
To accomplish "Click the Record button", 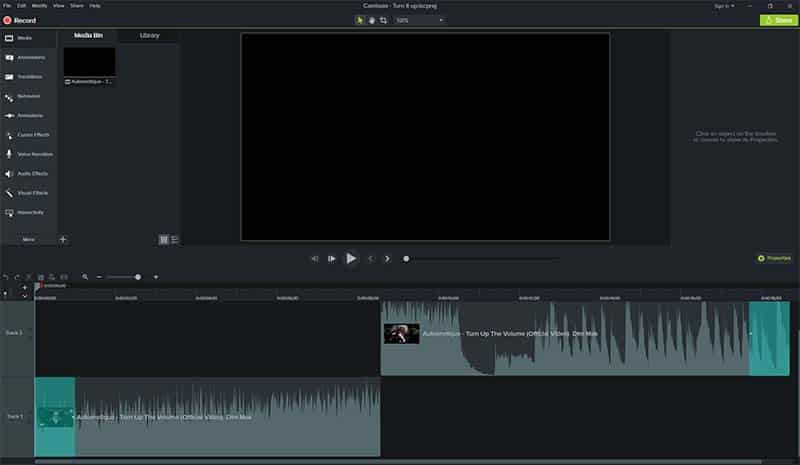I will point(20,20).
